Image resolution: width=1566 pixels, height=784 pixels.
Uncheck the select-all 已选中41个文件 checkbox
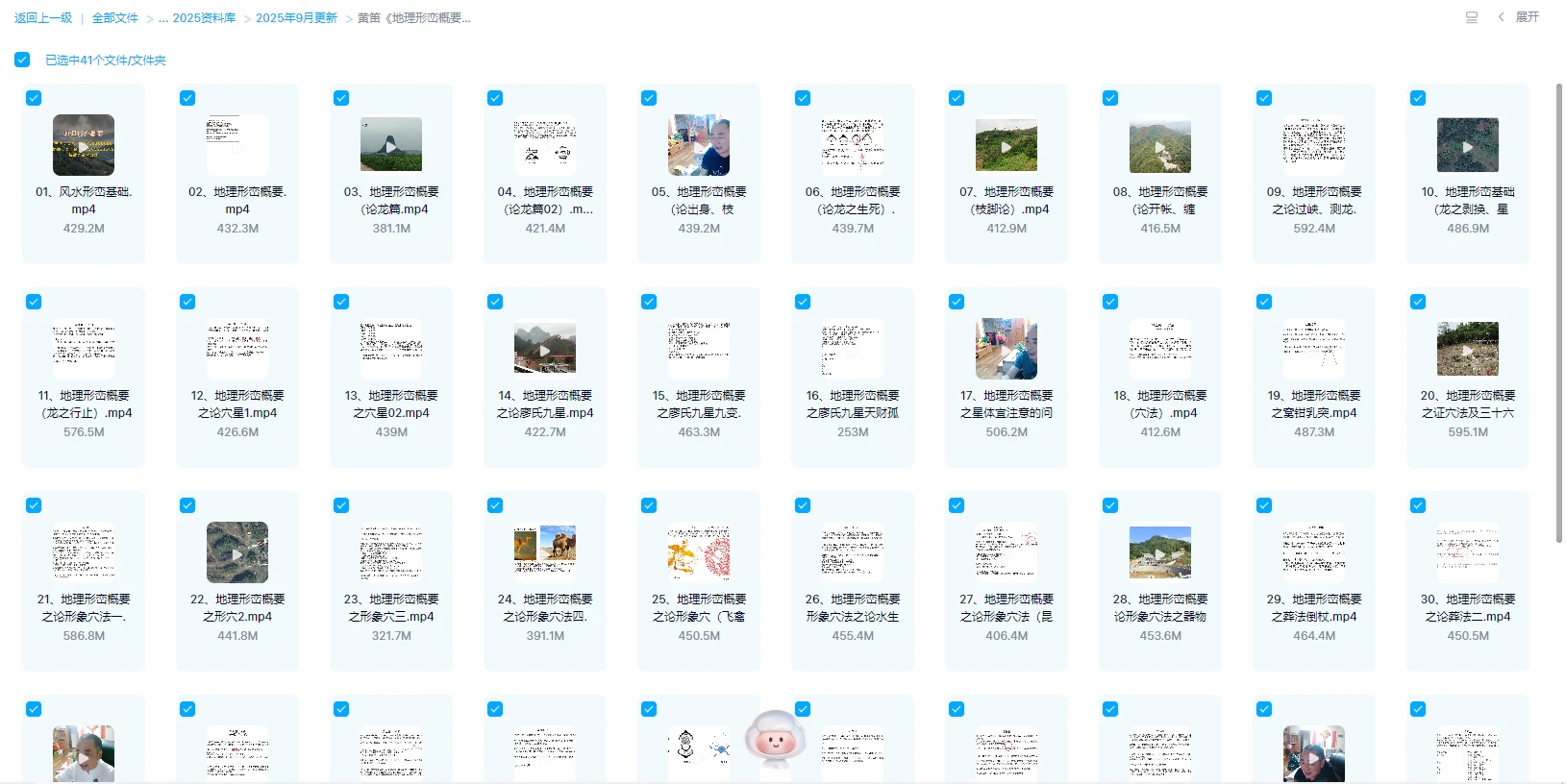(x=22, y=60)
